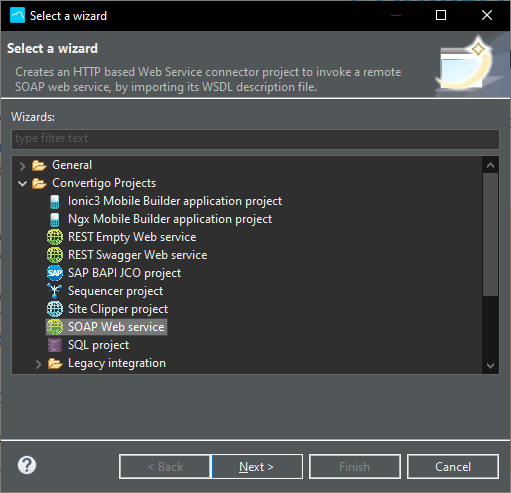Maximize the Select a wizard dialog
The width and height of the screenshot is (511, 493).
441,15
